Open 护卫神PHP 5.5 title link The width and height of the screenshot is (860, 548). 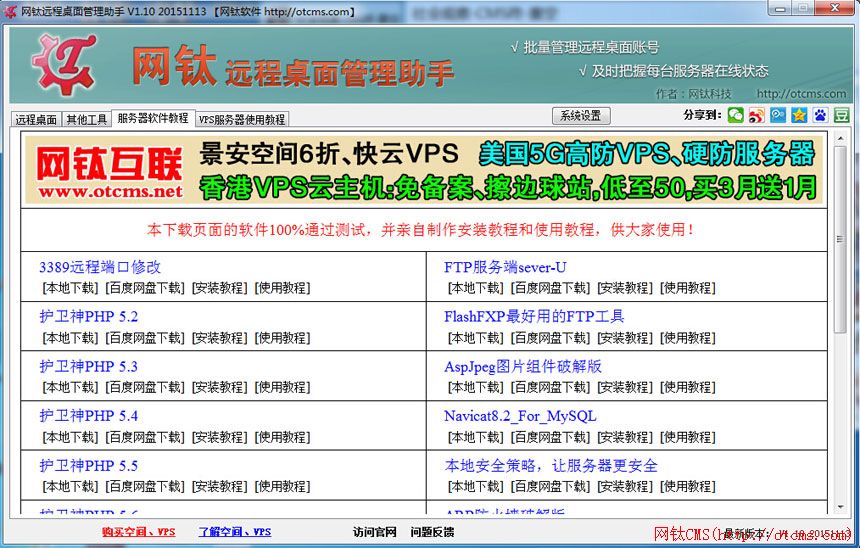[x=88, y=466]
